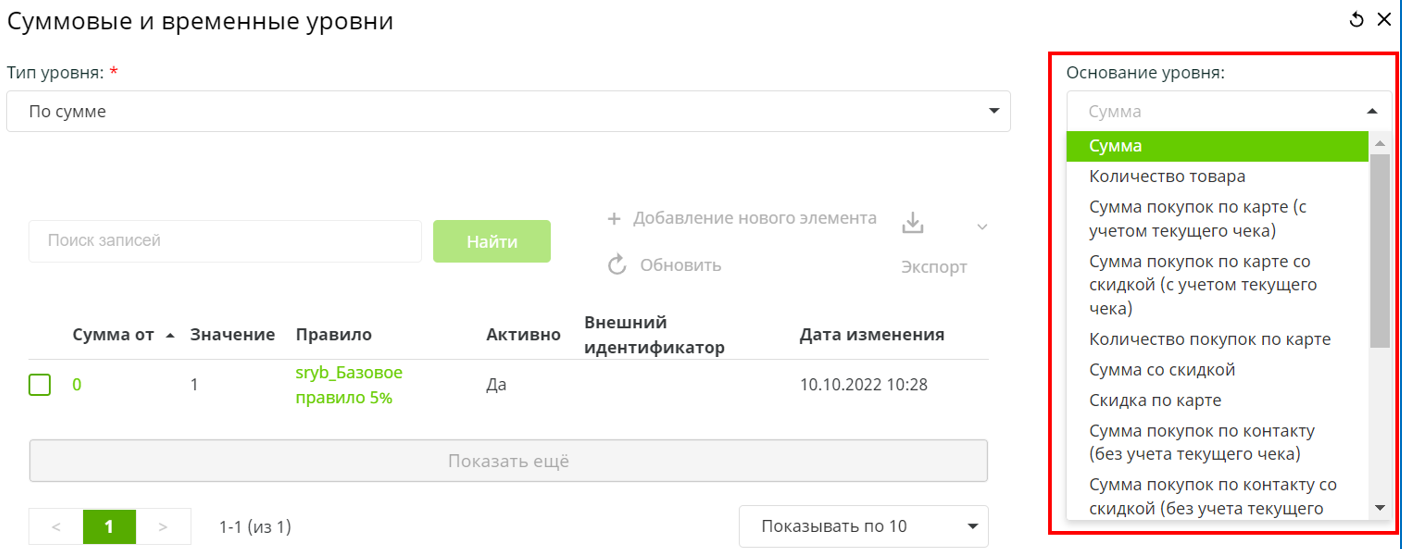The height and width of the screenshot is (549, 1402).
Task: Select Скидка по карте option
Action: point(1154,400)
